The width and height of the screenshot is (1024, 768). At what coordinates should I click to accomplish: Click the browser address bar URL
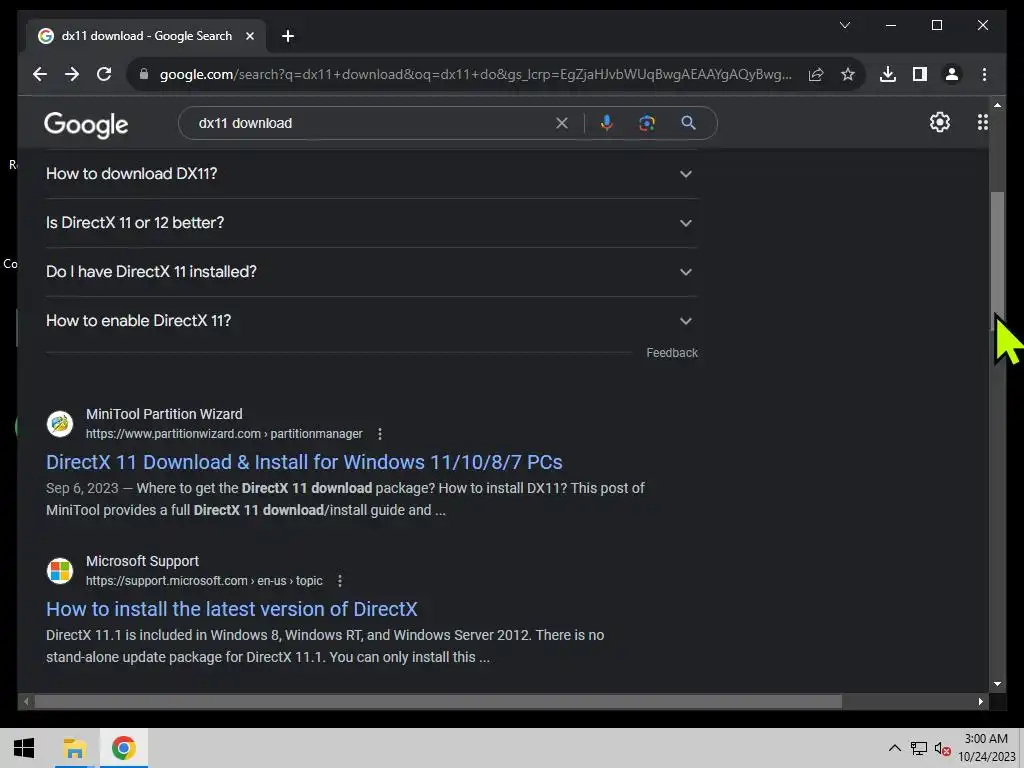tap(475, 74)
